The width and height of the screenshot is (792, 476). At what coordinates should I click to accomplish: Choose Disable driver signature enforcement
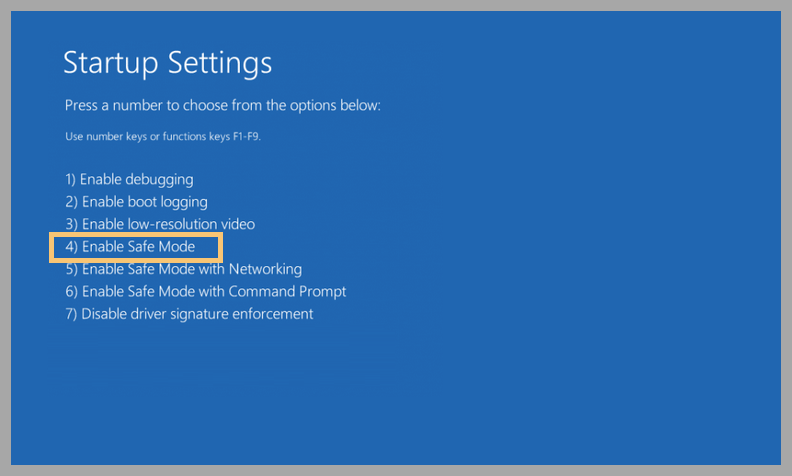189,314
